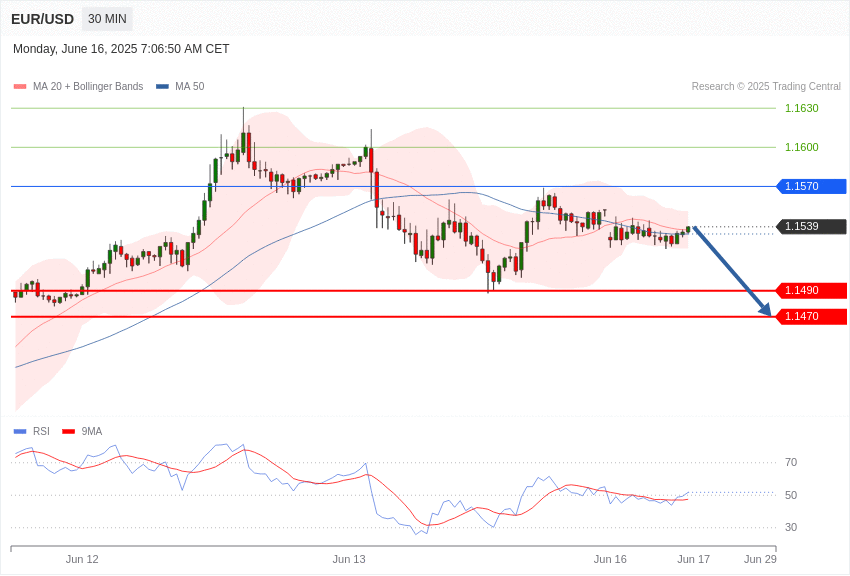The image size is (850, 576).
Task: Select the 30 MIN timeframe badge
Action: (x=107, y=19)
